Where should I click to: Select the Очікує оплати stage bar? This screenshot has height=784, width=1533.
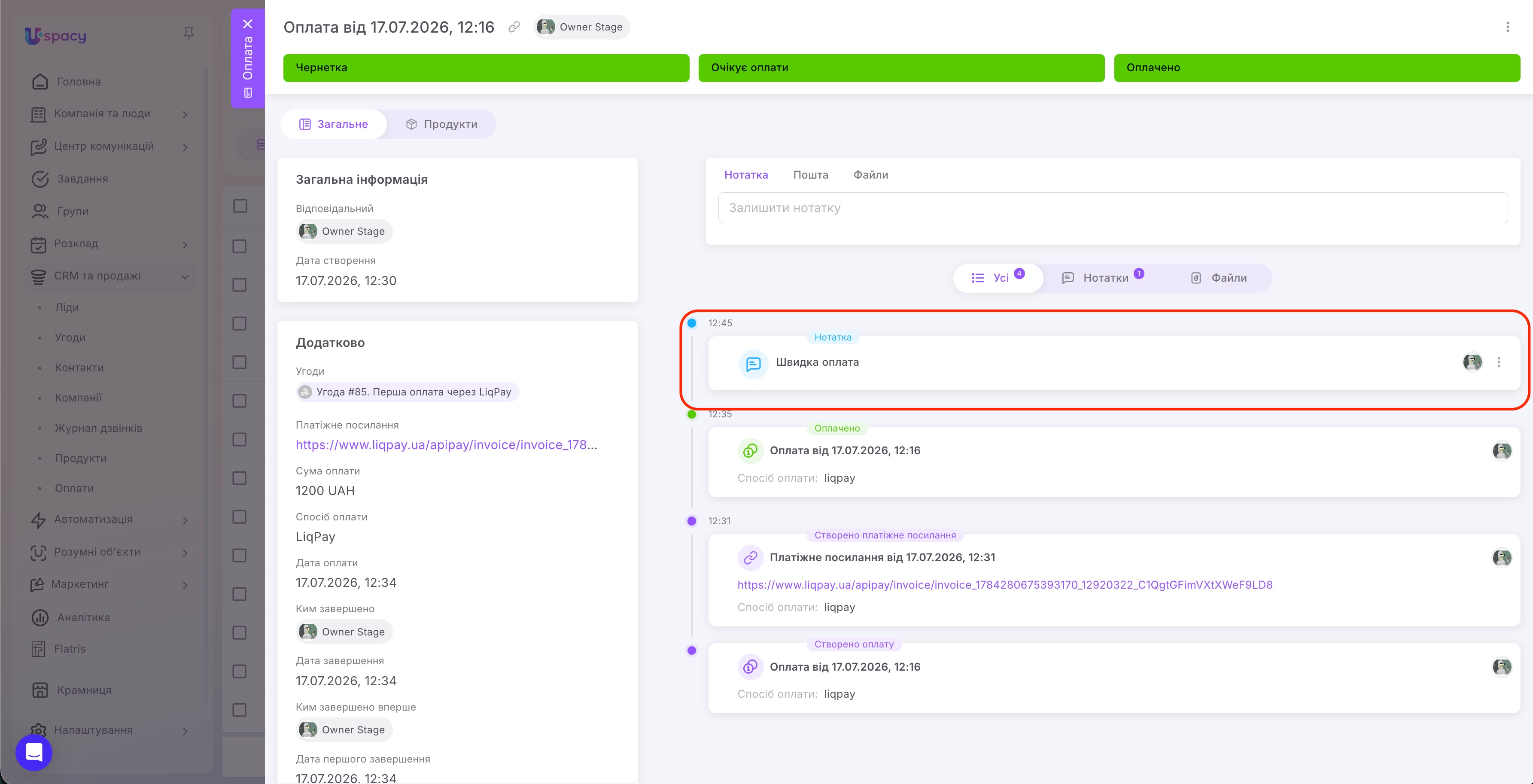pos(901,68)
